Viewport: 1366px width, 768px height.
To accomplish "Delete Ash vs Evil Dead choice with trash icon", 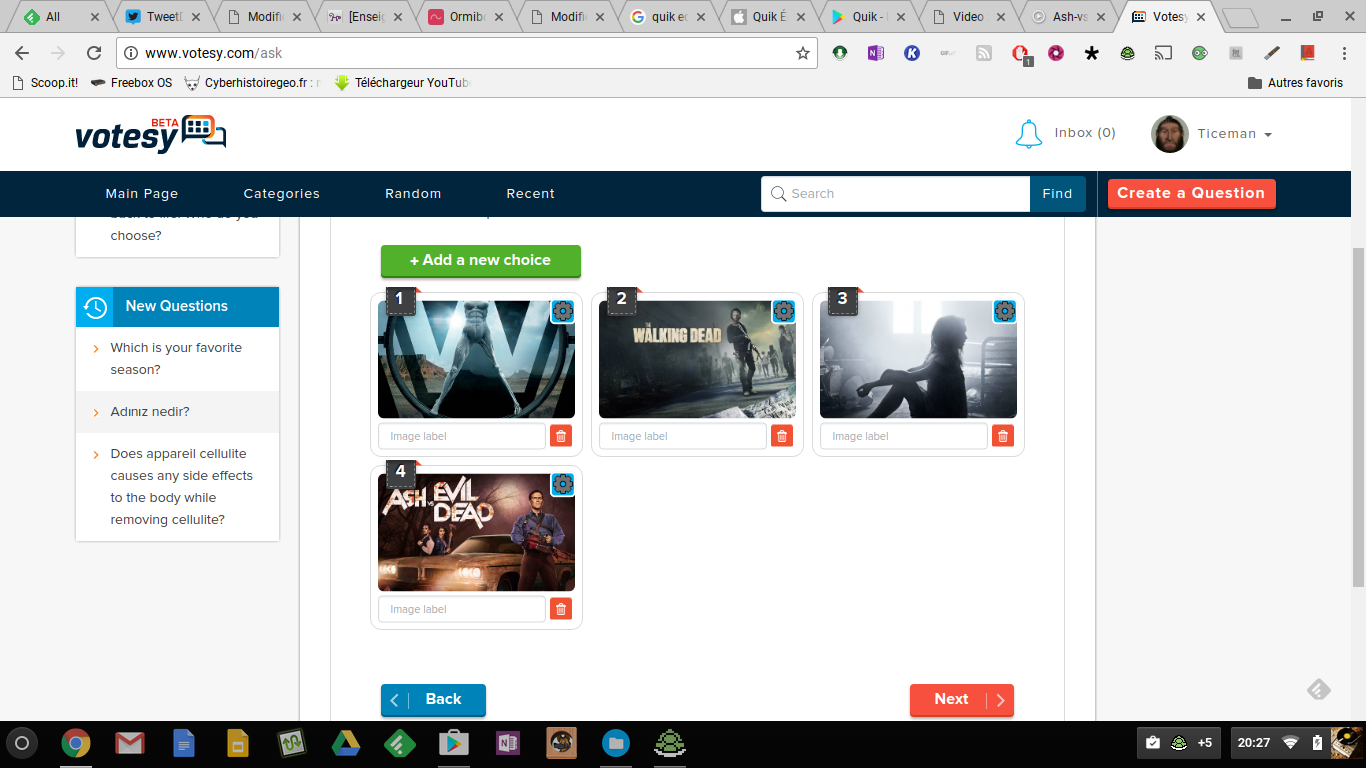I will point(561,609).
